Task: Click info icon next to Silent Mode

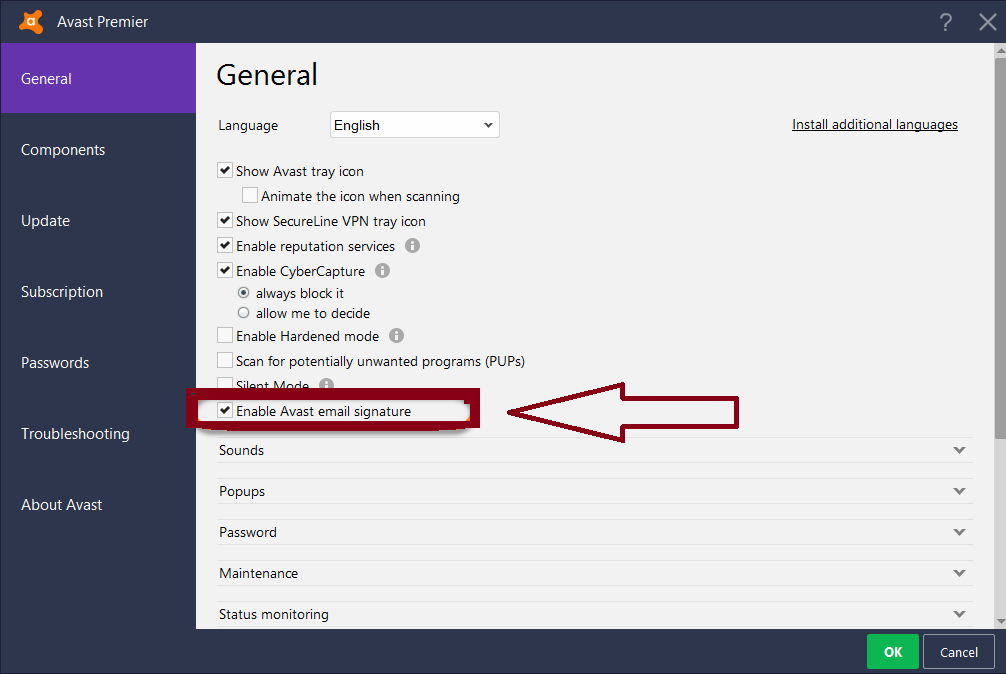Action: pos(327,384)
